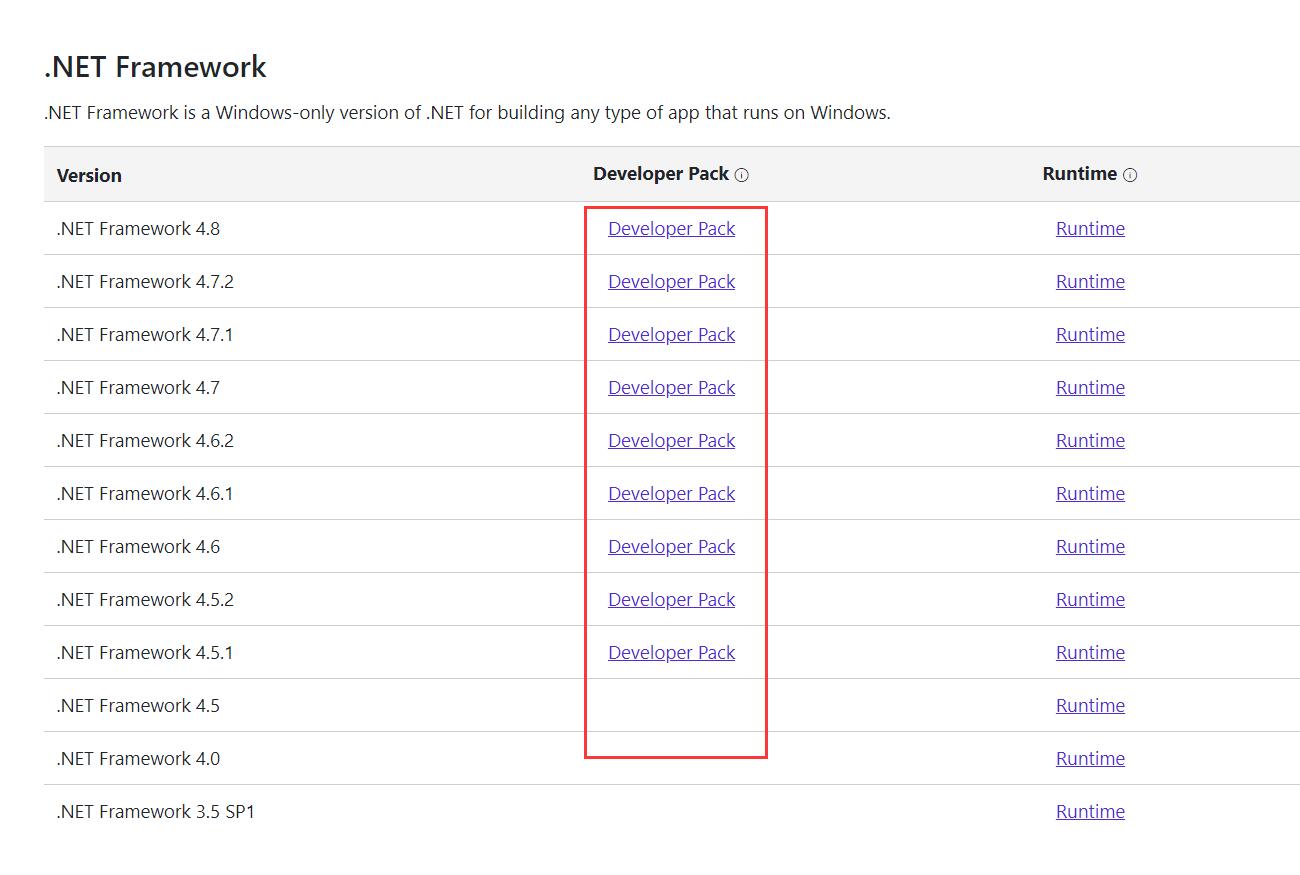Image resolution: width=1300 pixels, height=875 pixels.
Task: Open Runtime link for .NET Framework 4.6.1
Action: click(1090, 494)
